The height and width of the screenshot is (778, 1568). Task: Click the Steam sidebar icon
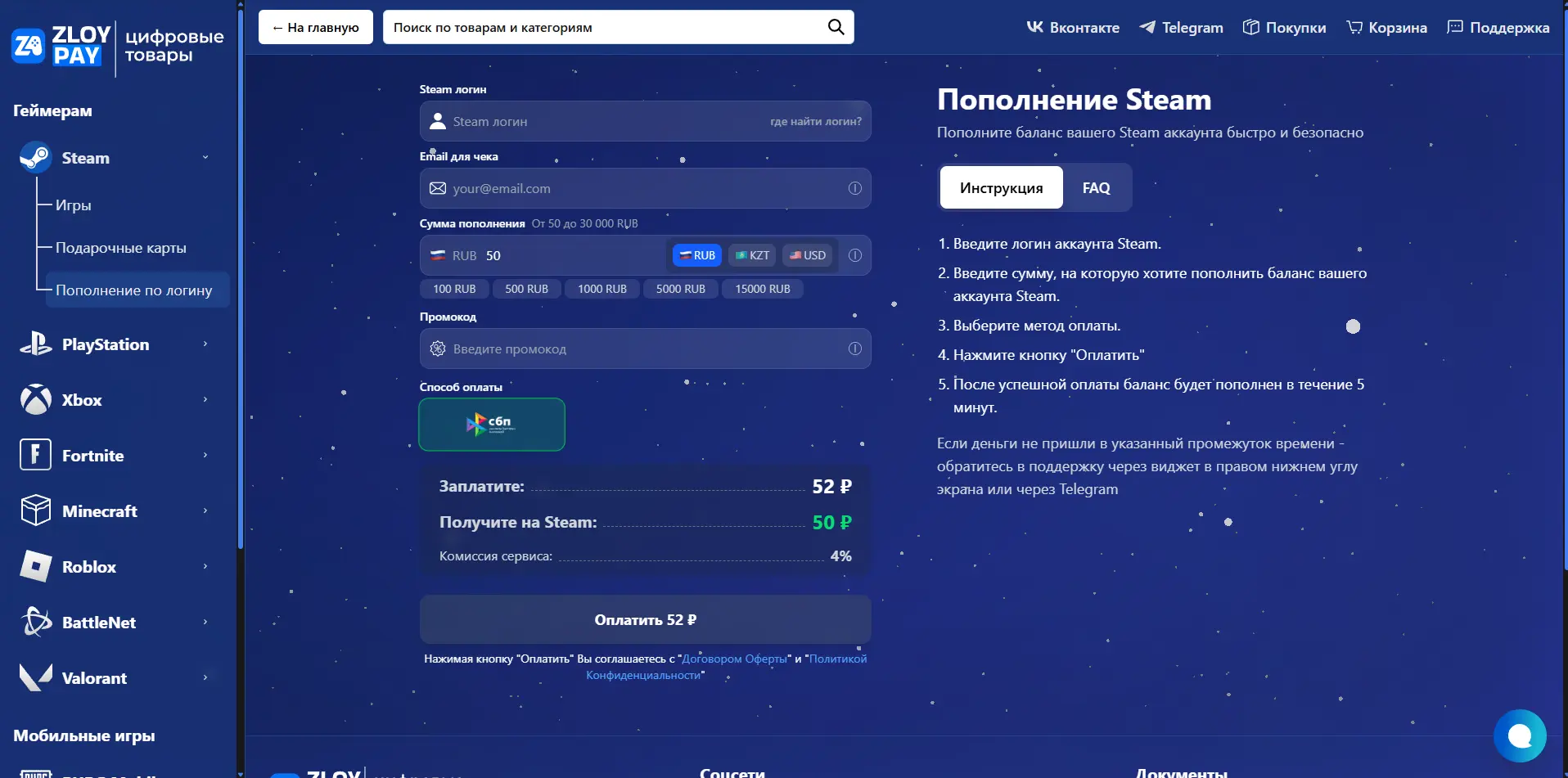35,157
